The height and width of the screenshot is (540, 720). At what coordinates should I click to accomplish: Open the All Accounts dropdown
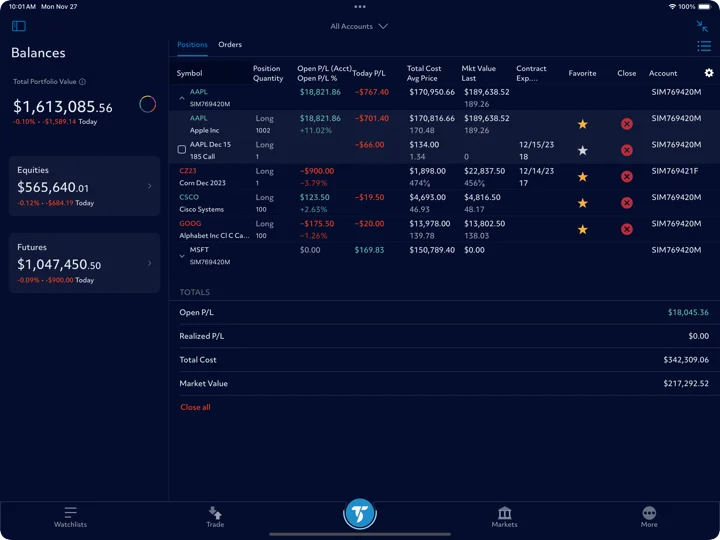point(359,26)
